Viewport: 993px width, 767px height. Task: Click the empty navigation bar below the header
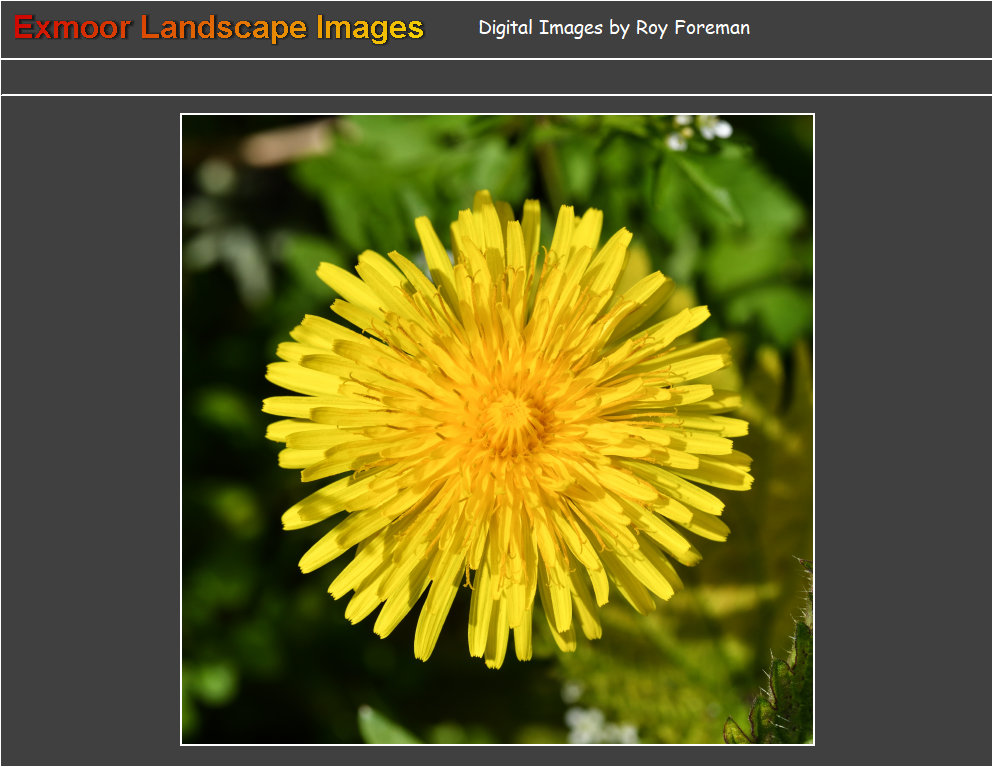[496, 77]
